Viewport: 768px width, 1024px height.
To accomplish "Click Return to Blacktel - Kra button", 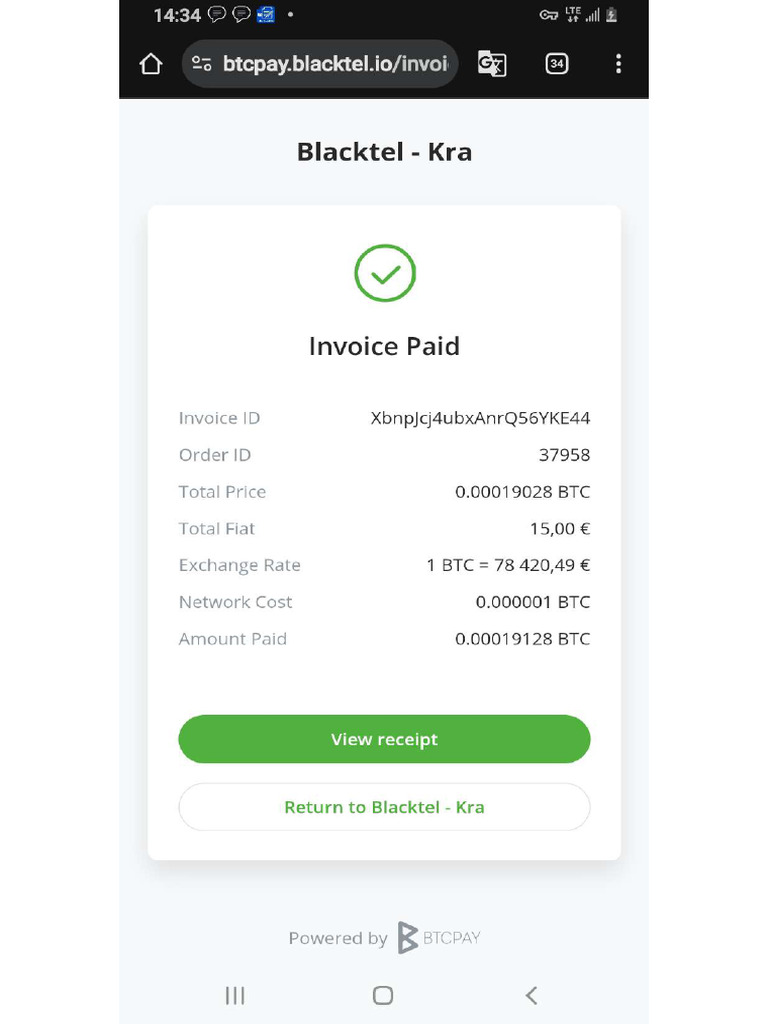I will click(x=384, y=807).
